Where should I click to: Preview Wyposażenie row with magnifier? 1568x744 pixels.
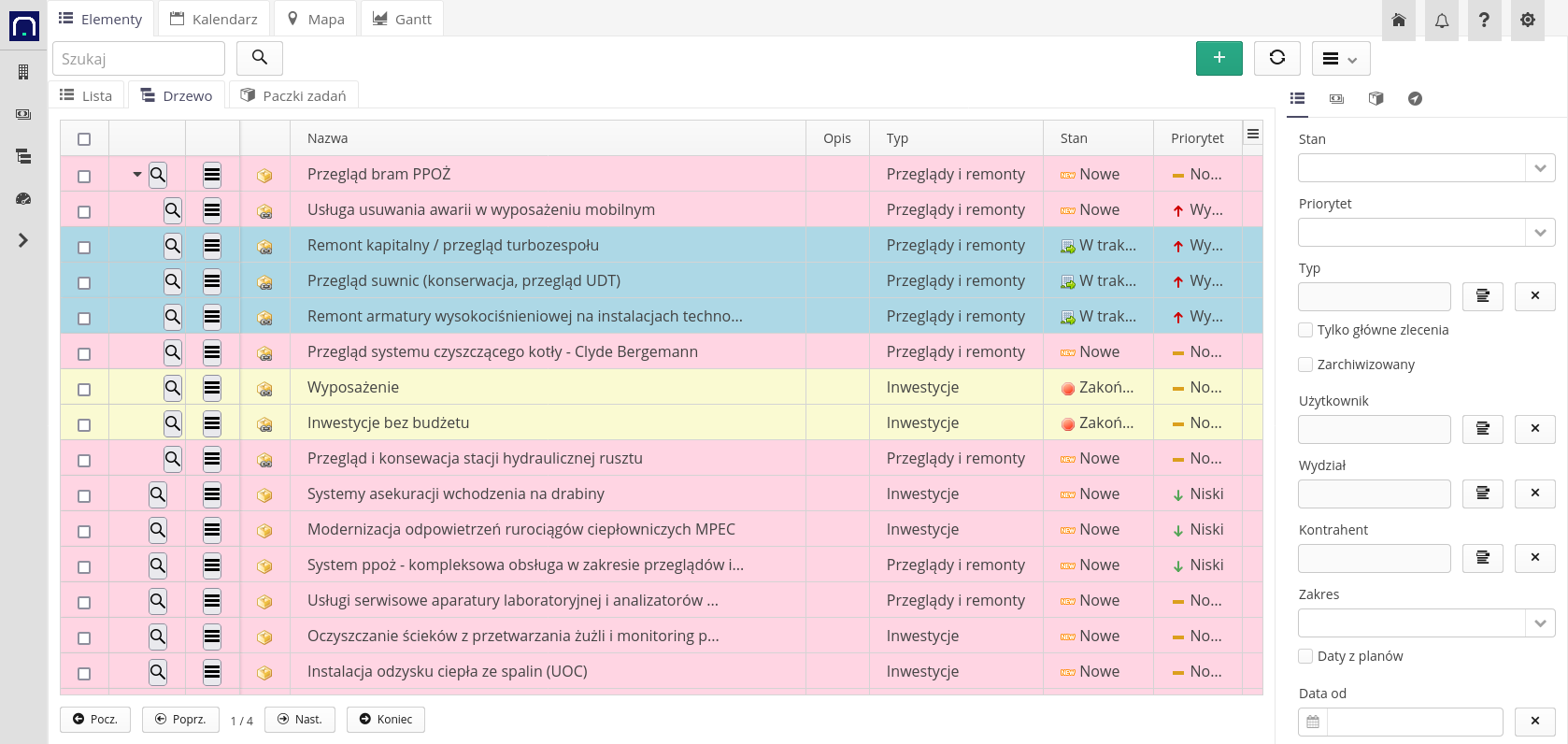(173, 387)
